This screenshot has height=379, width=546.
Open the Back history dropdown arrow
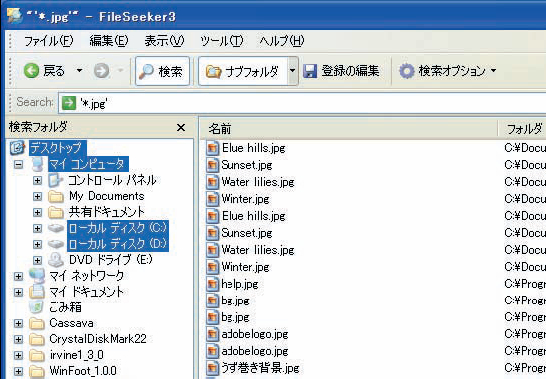coord(79,71)
